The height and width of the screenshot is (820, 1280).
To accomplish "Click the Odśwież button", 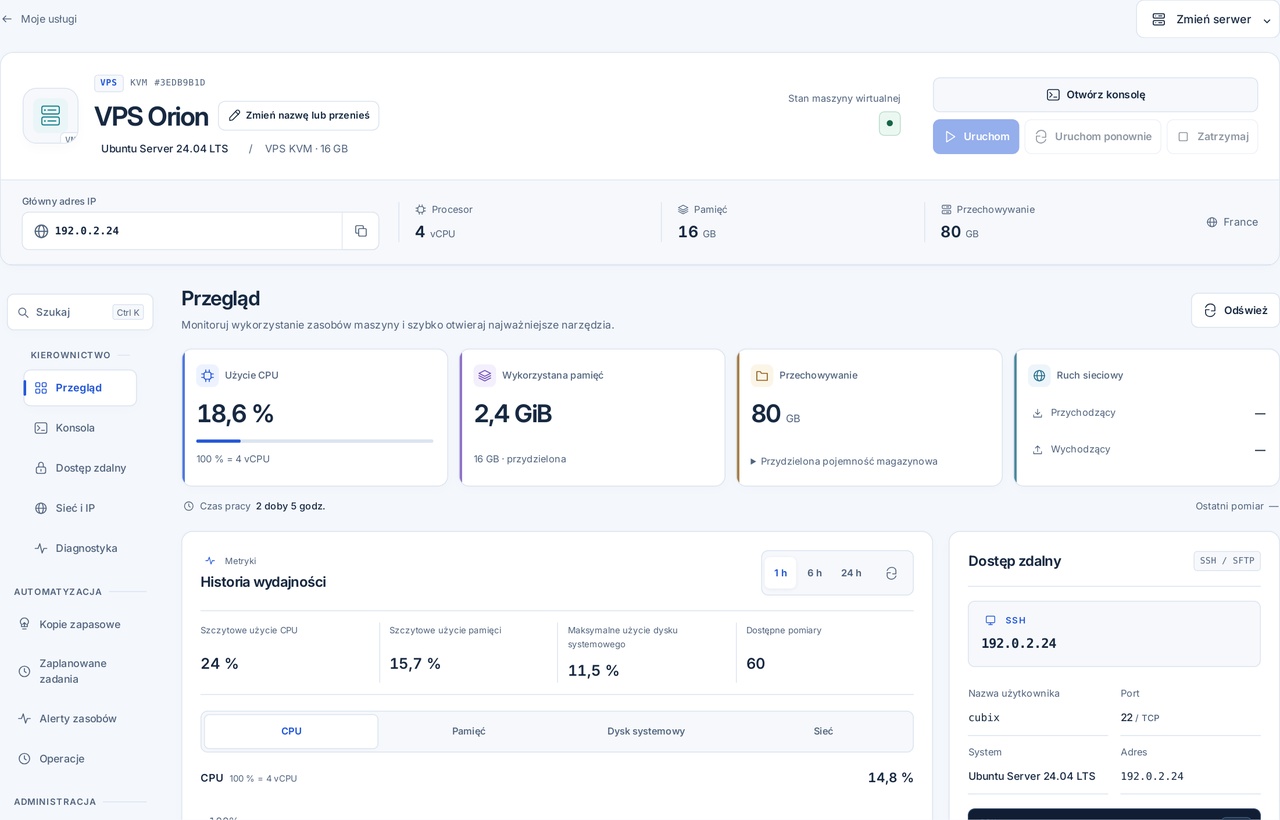I will click(1235, 310).
